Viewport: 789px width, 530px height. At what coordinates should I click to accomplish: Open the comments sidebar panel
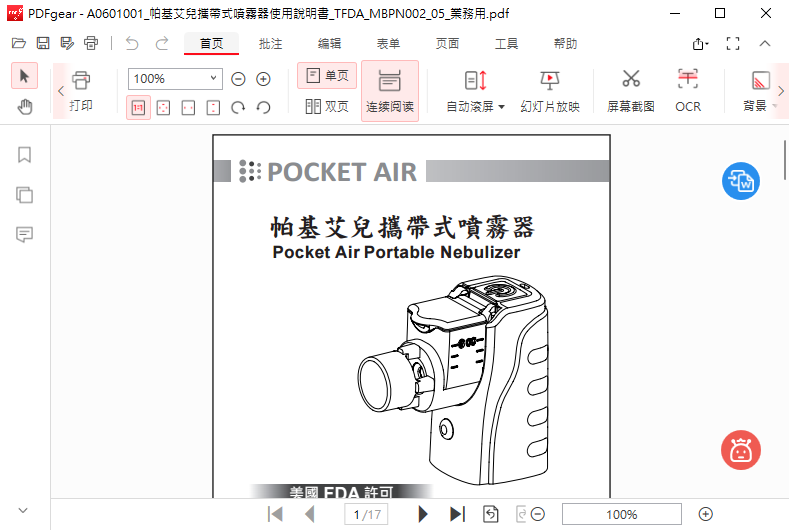pyautogui.click(x=24, y=235)
